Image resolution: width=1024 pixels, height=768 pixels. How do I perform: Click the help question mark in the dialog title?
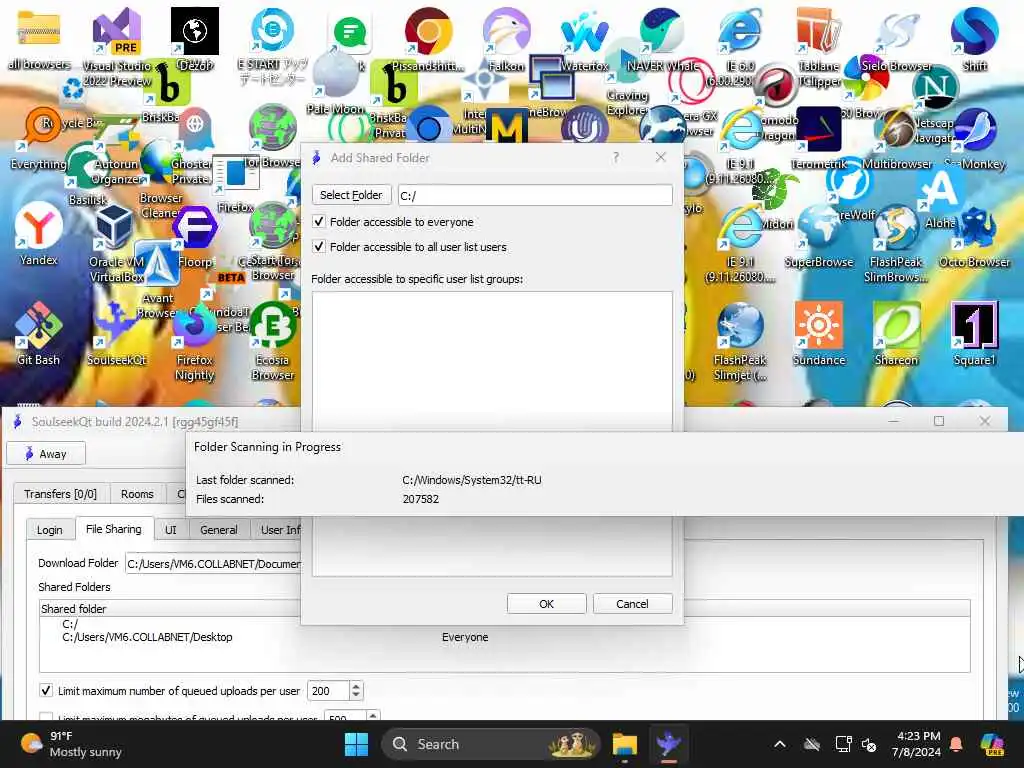(x=615, y=157)
